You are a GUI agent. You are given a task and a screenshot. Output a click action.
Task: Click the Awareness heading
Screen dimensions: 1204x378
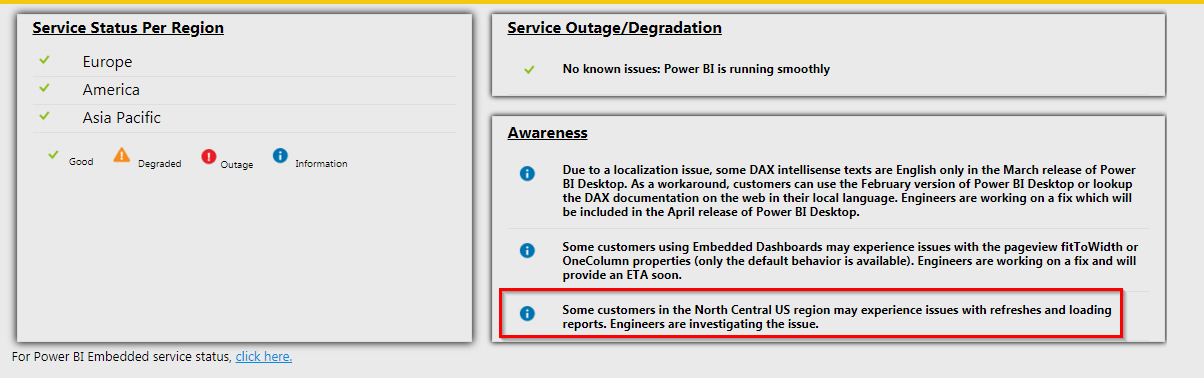[x=547, y=133]
